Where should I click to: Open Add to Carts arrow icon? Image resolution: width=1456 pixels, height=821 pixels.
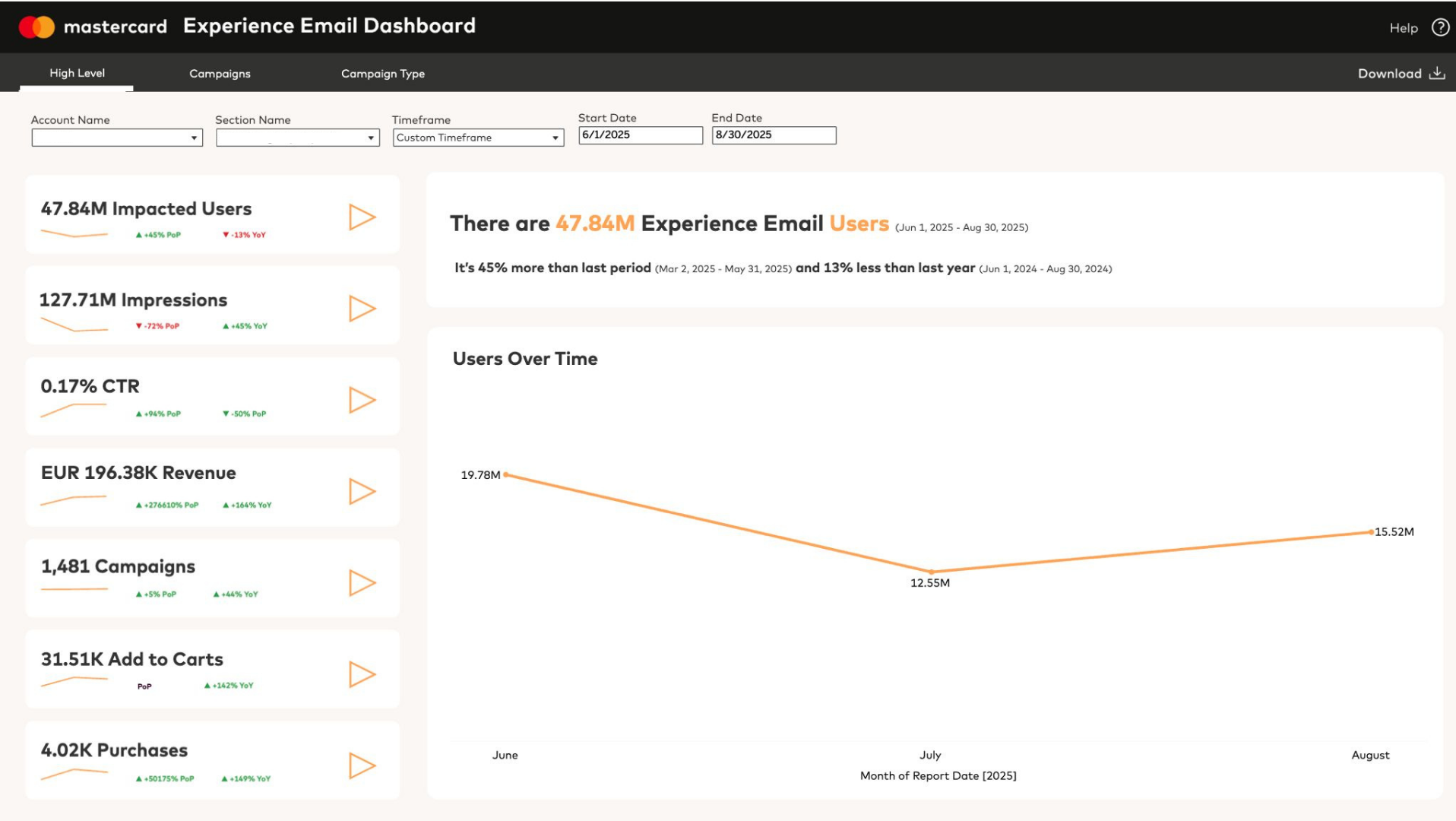362,674
